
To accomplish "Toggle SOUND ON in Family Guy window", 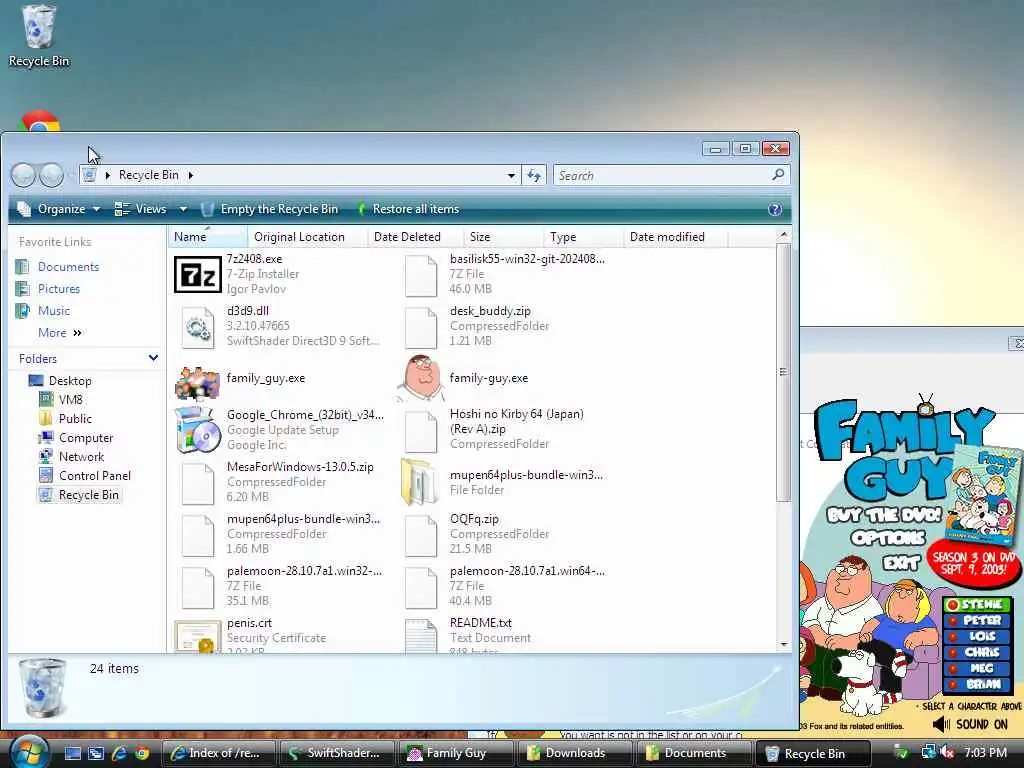I will click(x=971, y=724).
